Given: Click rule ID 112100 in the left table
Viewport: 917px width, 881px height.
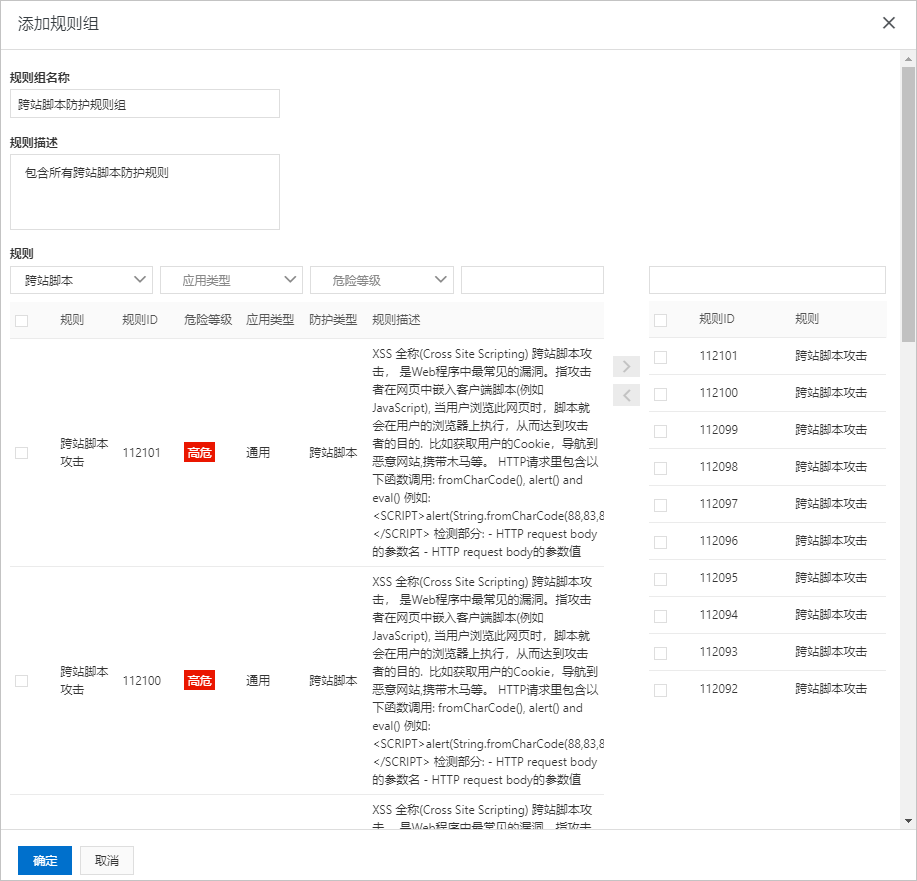Looking at the screenshot, I should 142,680.
